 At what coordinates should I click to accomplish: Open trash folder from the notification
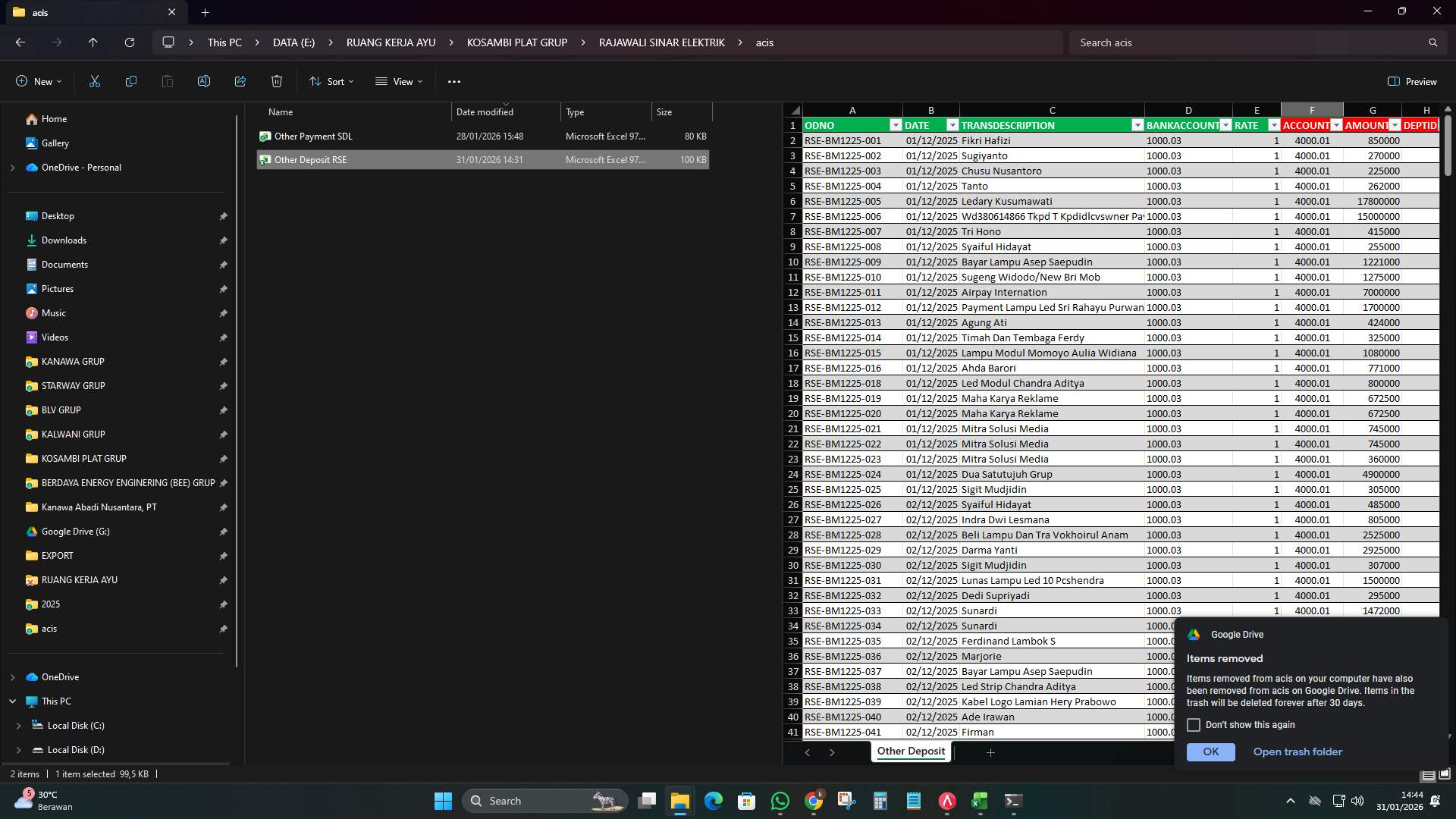click(1298, 752)
